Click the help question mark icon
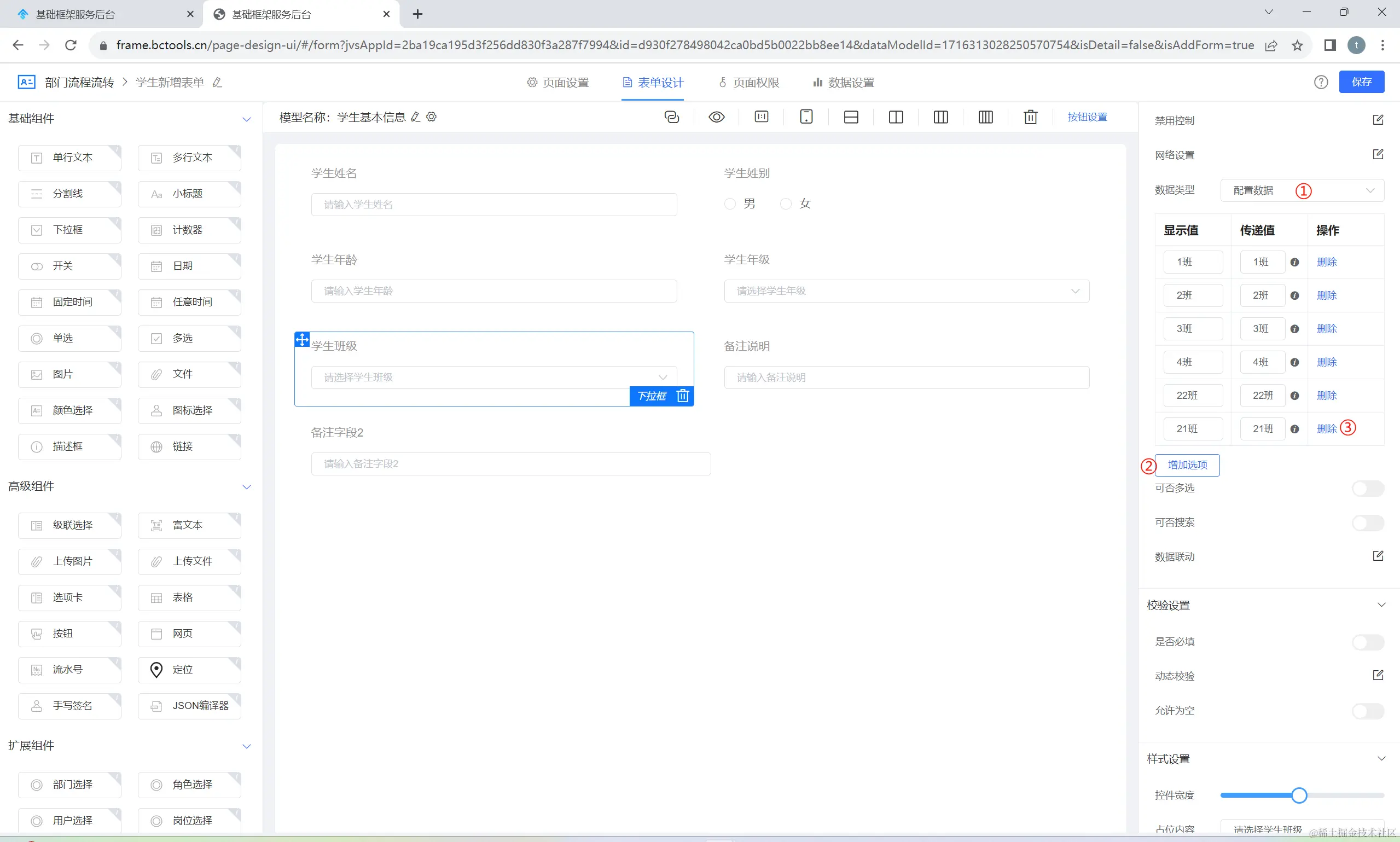Image resolution: width=1400 pixels, height=842 pixels. point(1321,82)
